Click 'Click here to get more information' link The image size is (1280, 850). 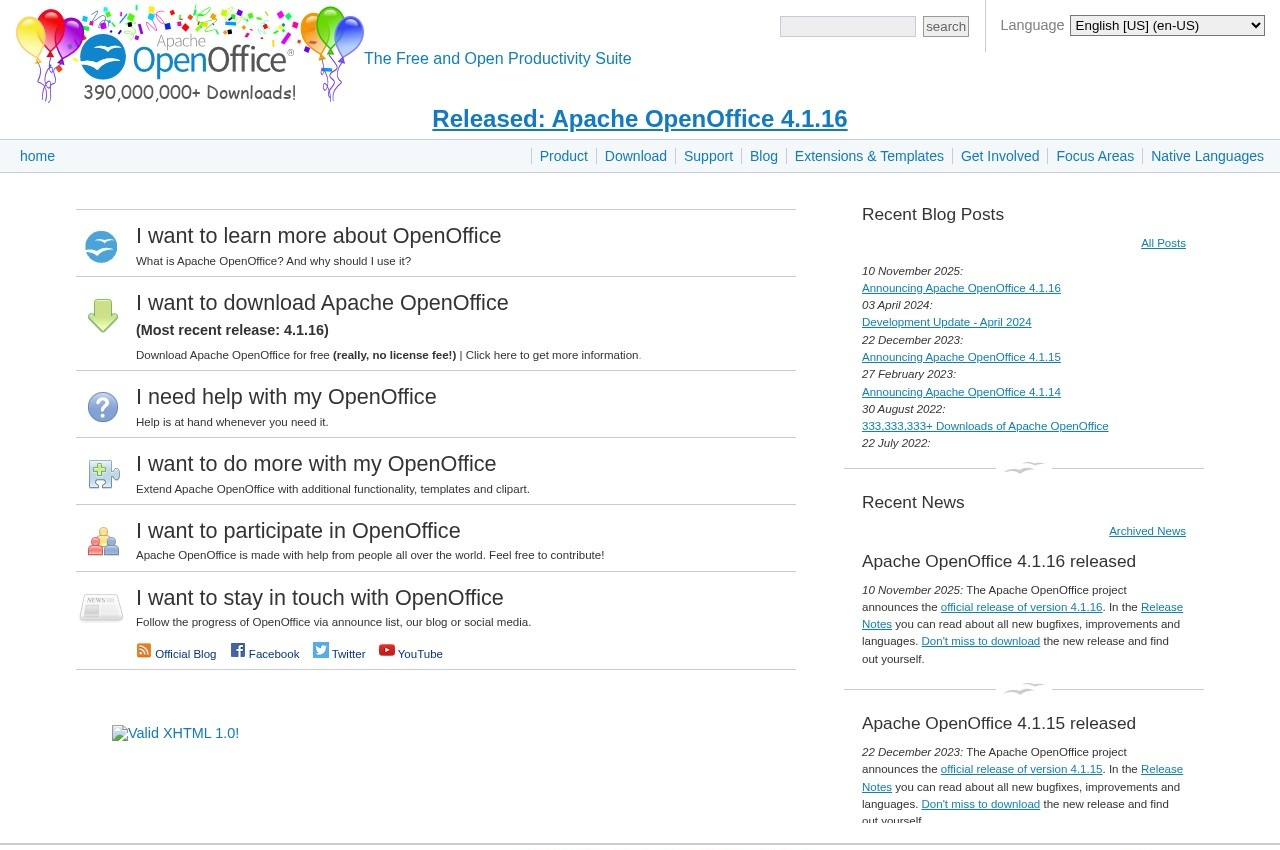click(552, 355)
